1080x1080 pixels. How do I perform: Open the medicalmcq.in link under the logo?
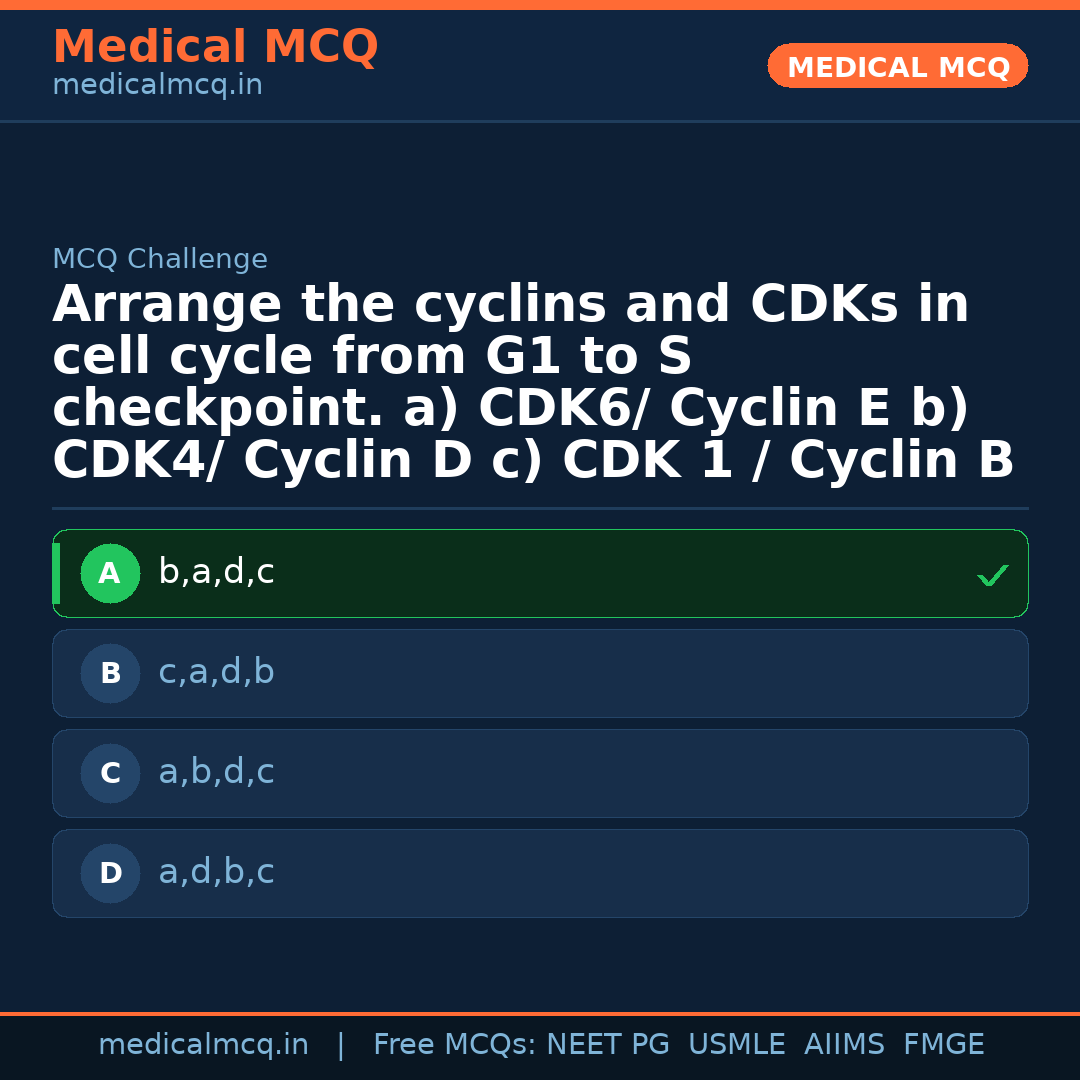coord(157,84)
